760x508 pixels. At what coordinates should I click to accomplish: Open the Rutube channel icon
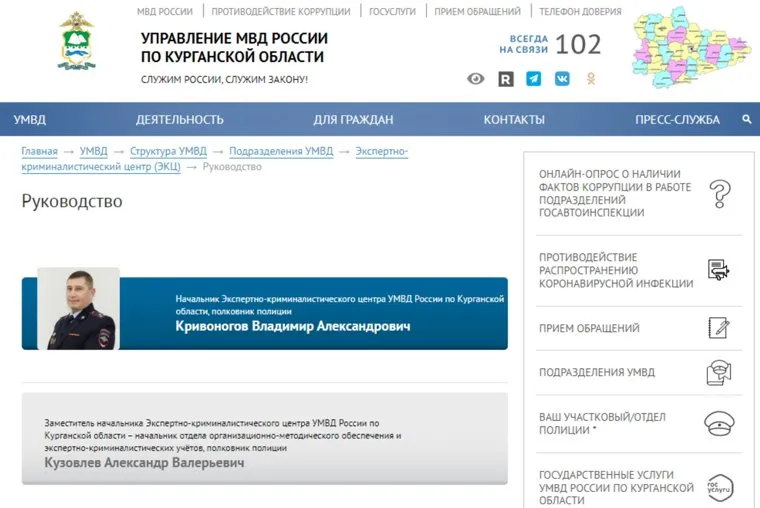coord(506,79)
